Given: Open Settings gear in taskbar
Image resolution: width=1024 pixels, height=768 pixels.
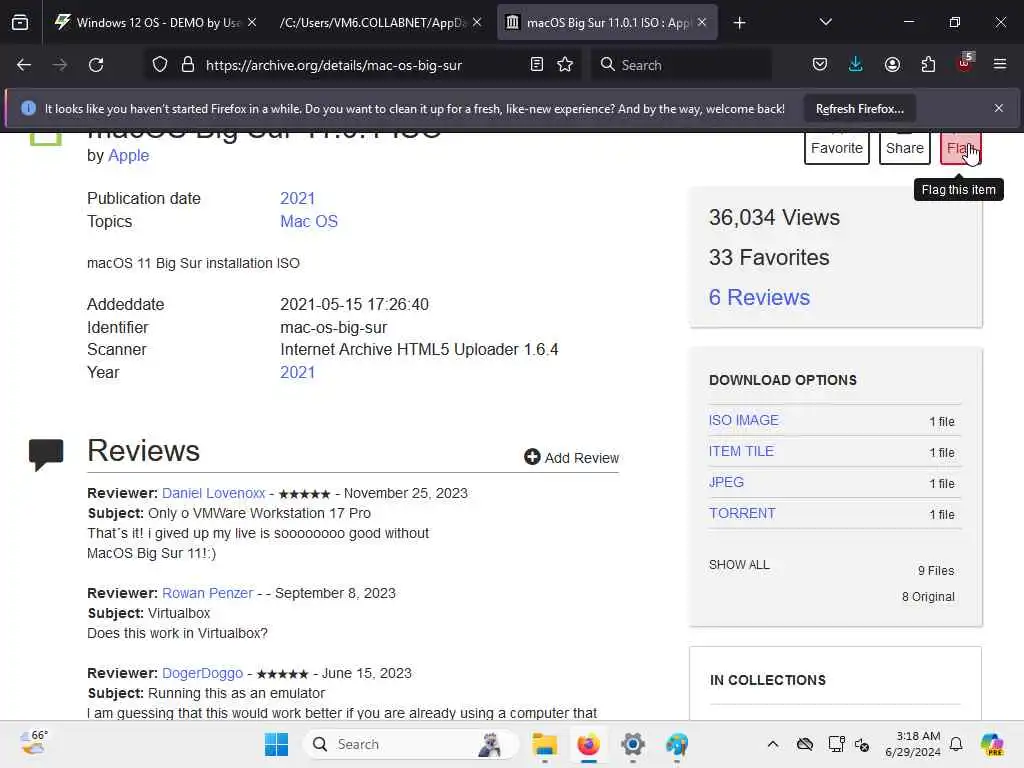Looking at the screenshot, I should (633, 744).
